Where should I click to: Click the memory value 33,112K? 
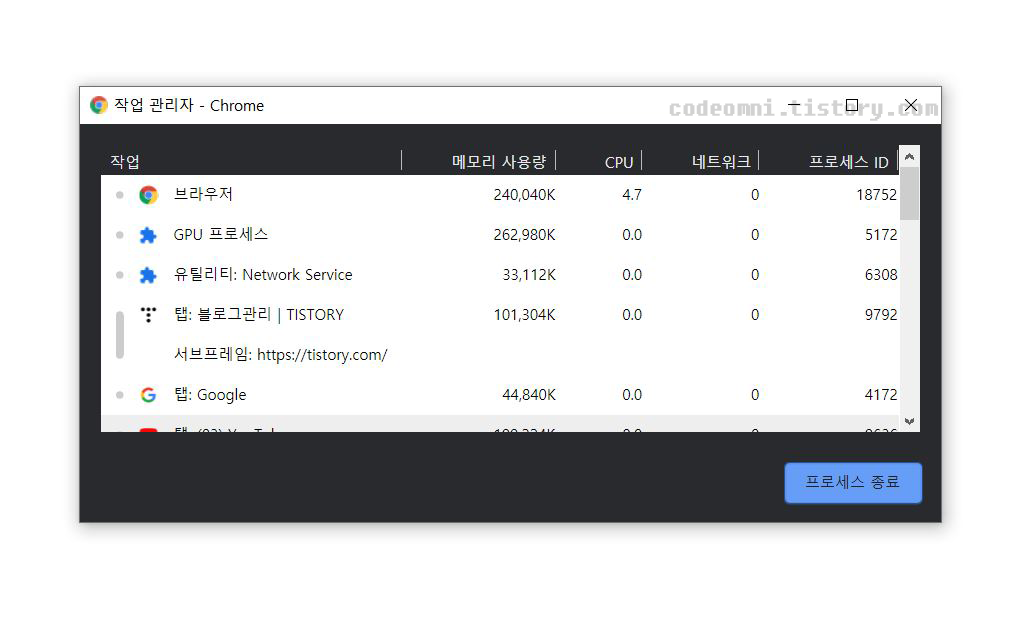tap(529, 274)
